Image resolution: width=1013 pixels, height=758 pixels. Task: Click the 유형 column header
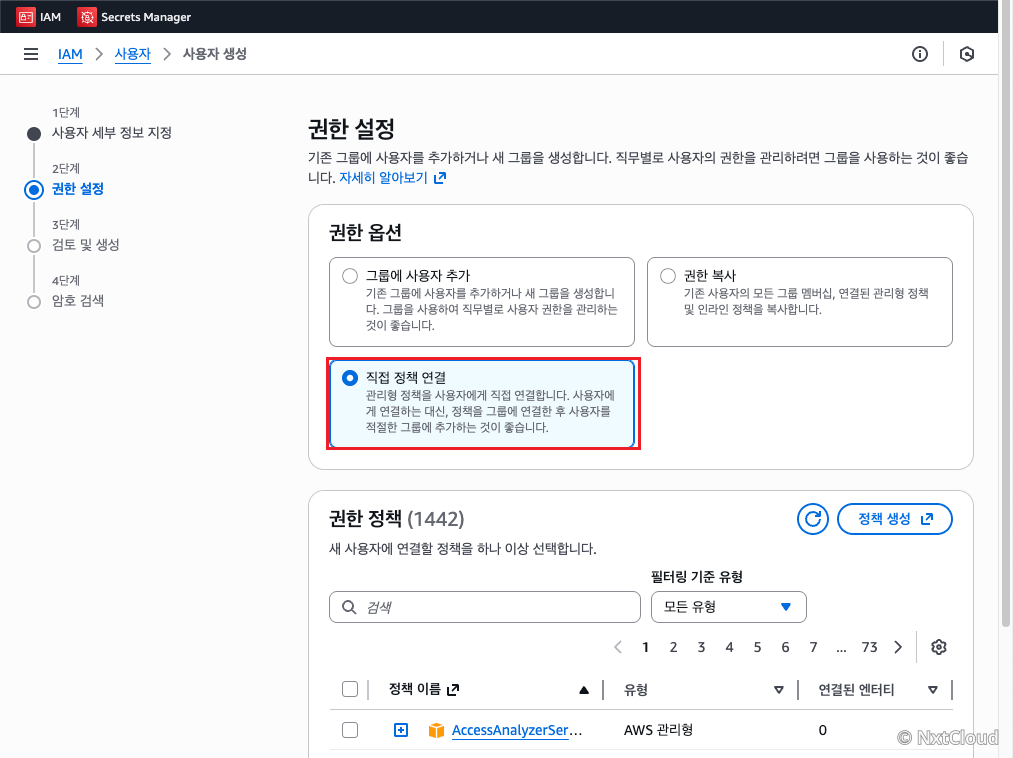click(x=636, y=690)
